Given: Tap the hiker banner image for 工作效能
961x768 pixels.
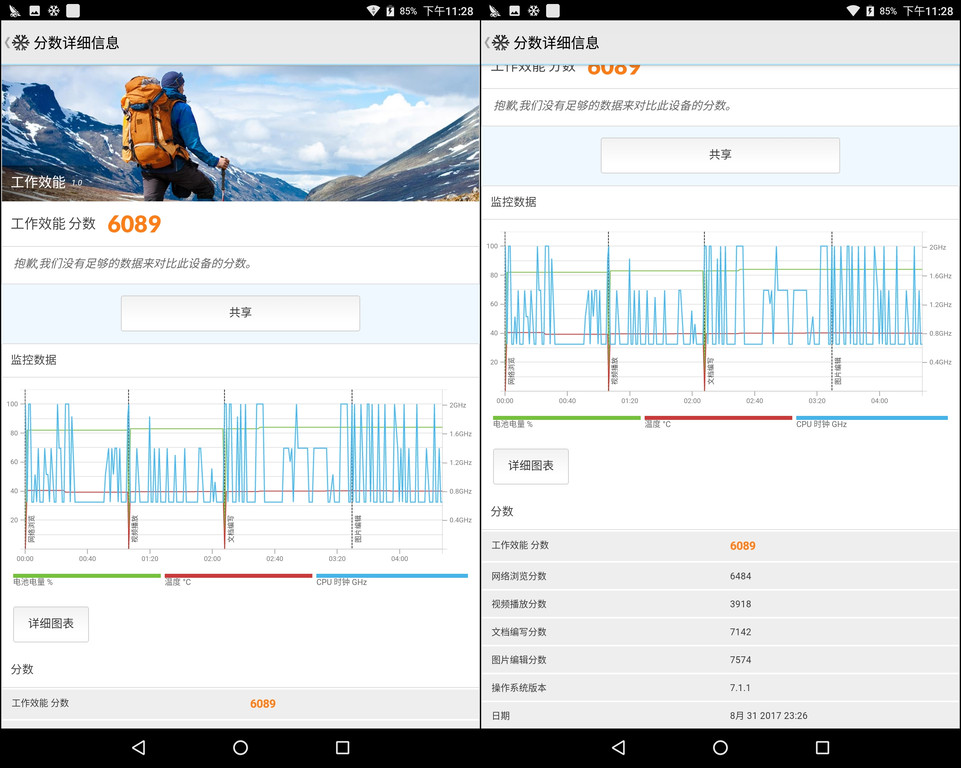Looking at the screenshot, I should point(240,133).
